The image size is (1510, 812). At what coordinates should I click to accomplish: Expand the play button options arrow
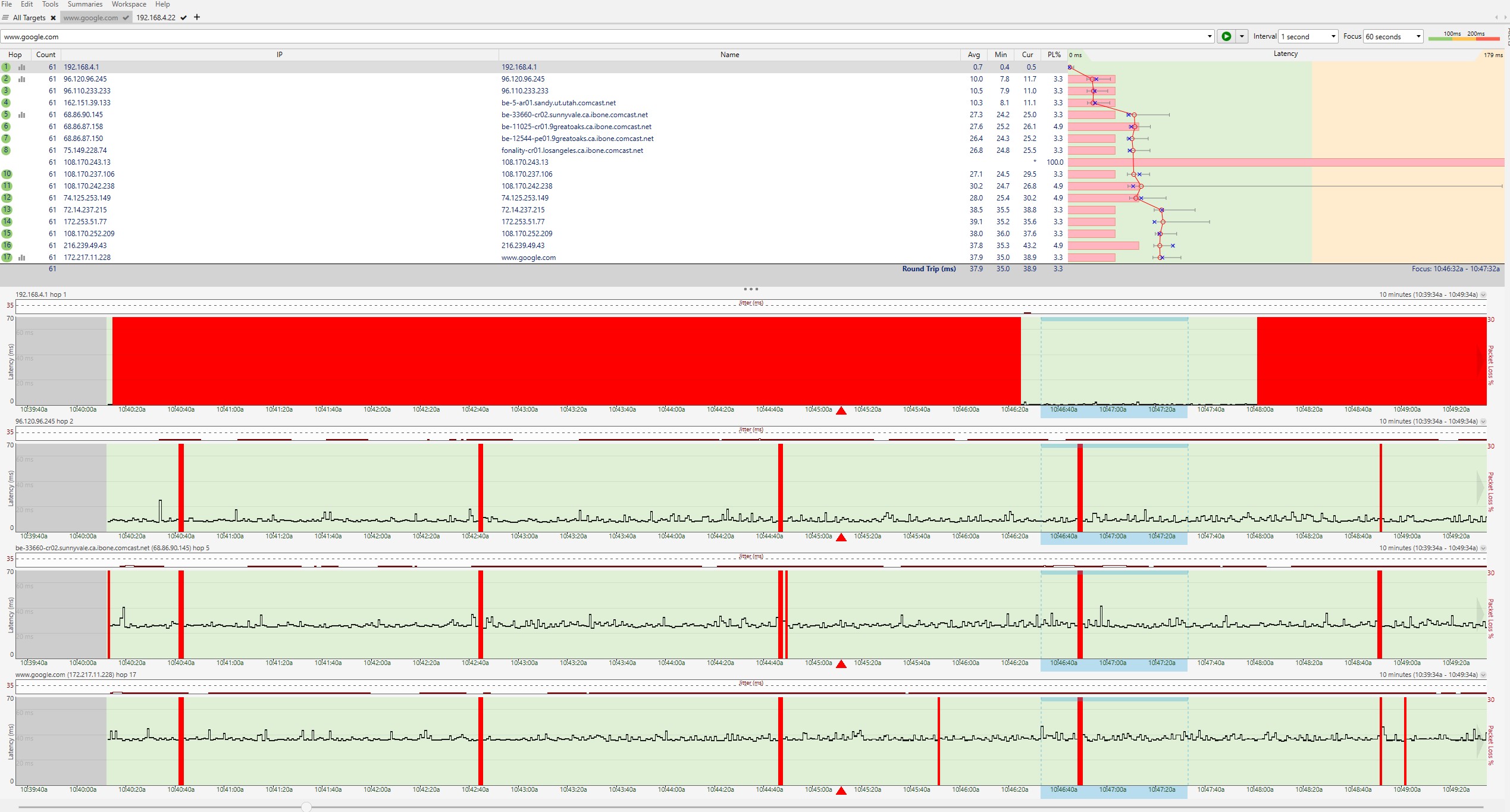click(x=1242, y=36)
